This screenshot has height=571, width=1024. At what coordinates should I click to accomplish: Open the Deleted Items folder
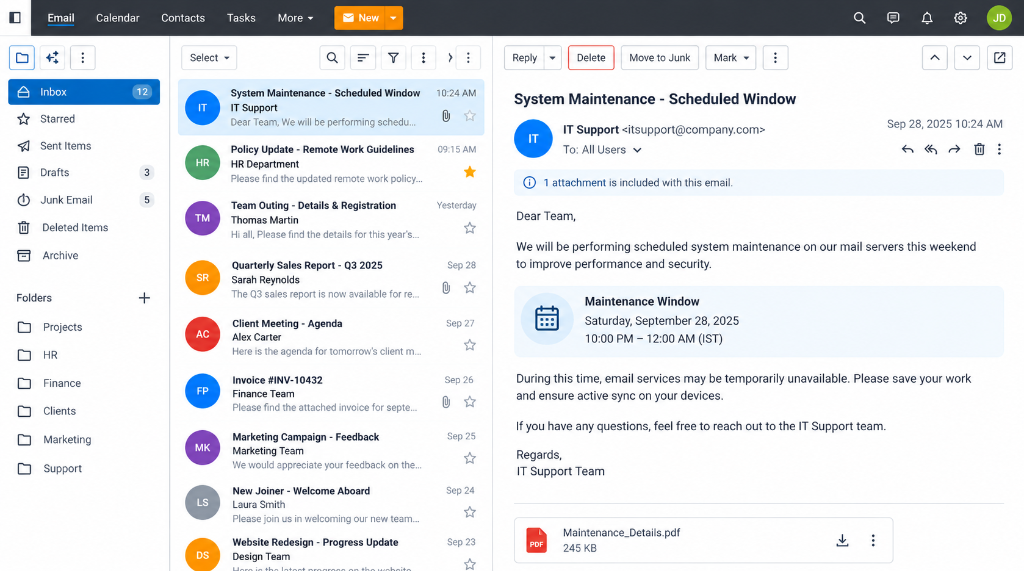(84, 227)
